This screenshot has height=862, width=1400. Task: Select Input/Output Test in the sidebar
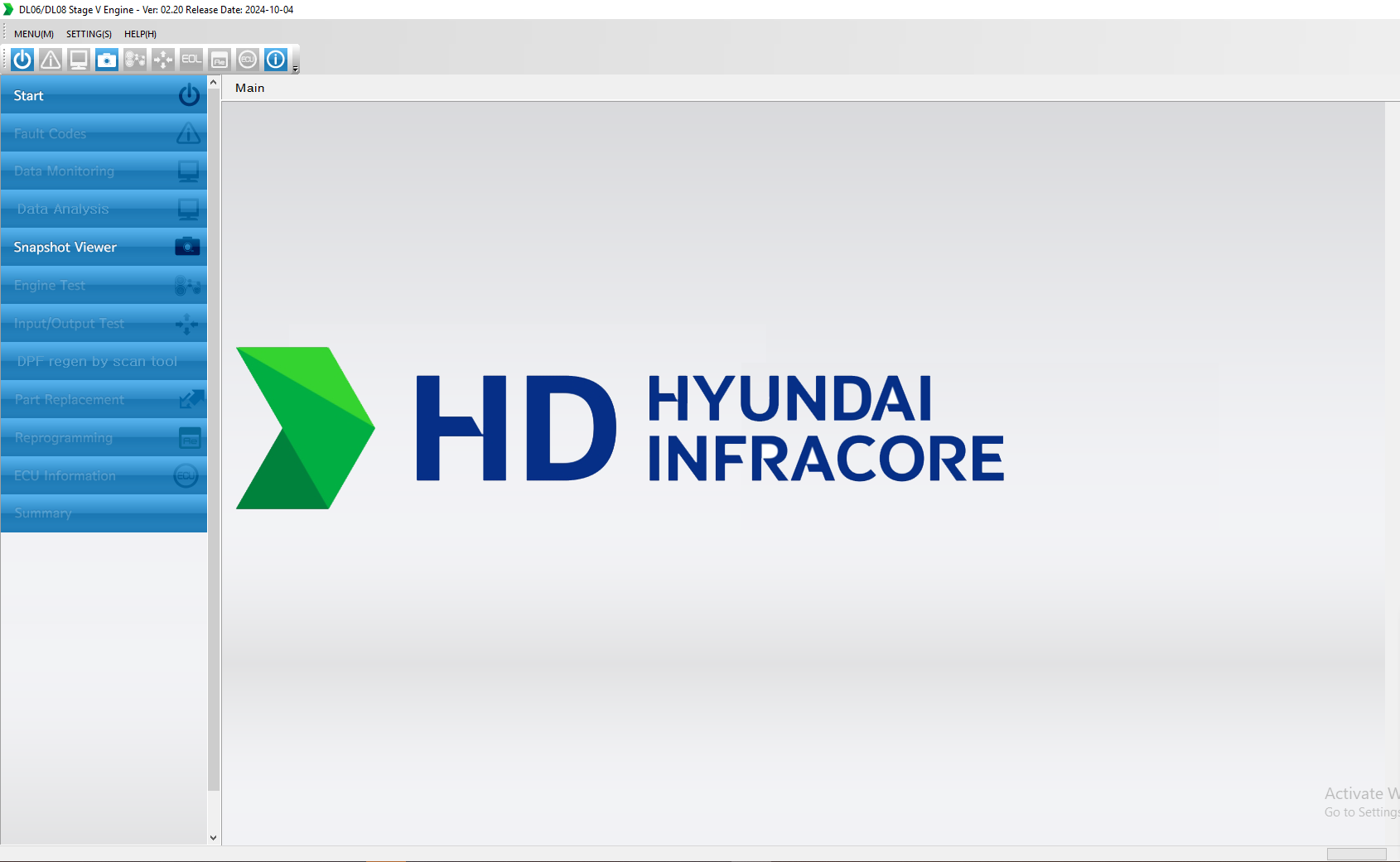coord(104,324)
